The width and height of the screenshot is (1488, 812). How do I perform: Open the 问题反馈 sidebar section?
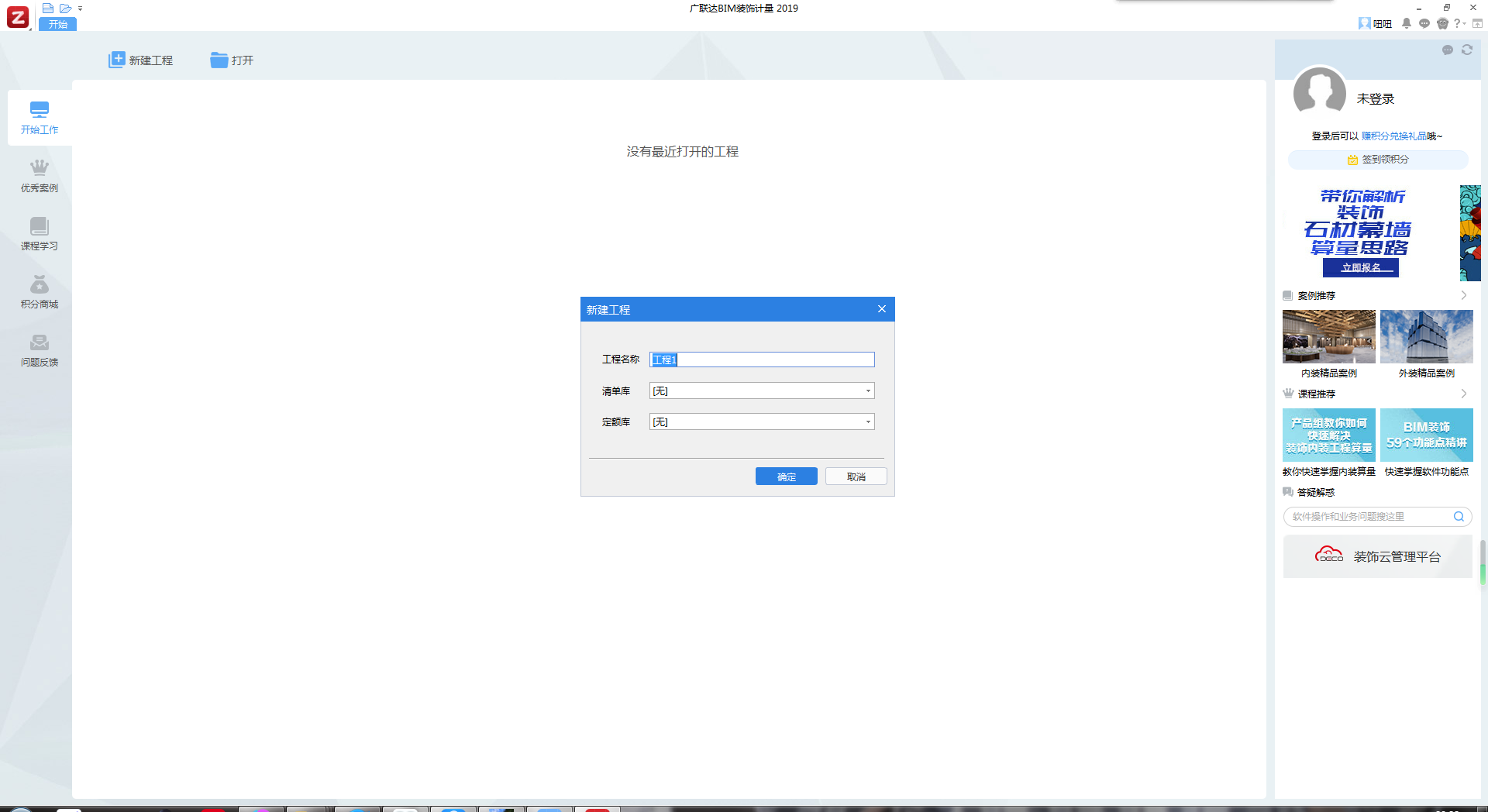pyautogui.click(x=40, y=350)
